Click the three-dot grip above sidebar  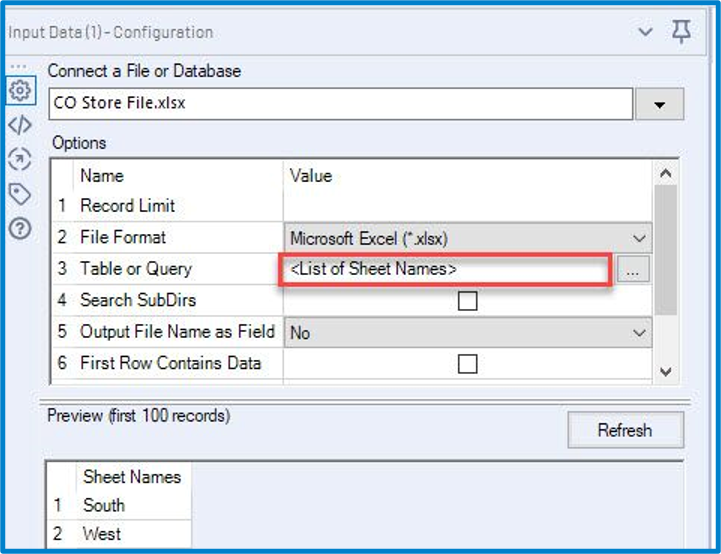click(18, 67)
